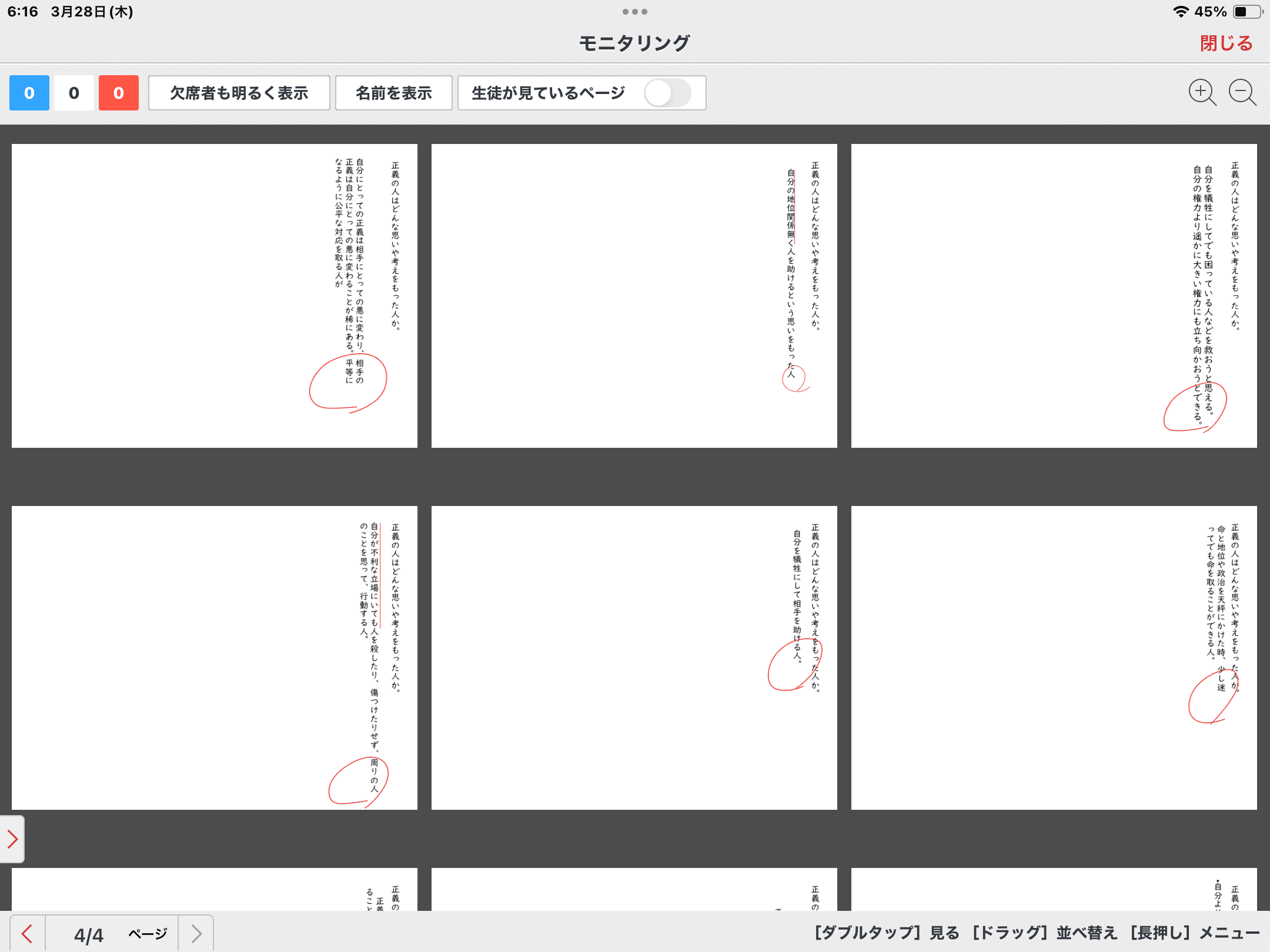
Task: Select first student answer thumbnail
Action: (215, 296)
